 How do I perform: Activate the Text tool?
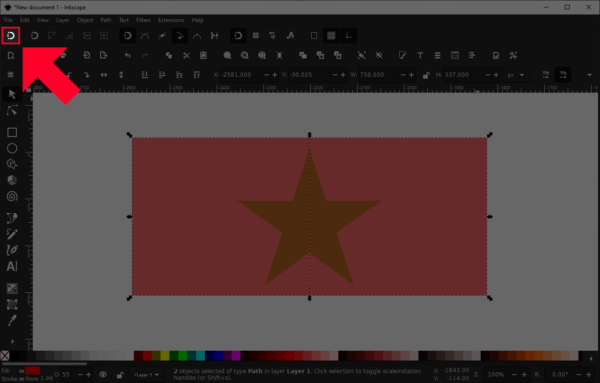tap(12, 266)
